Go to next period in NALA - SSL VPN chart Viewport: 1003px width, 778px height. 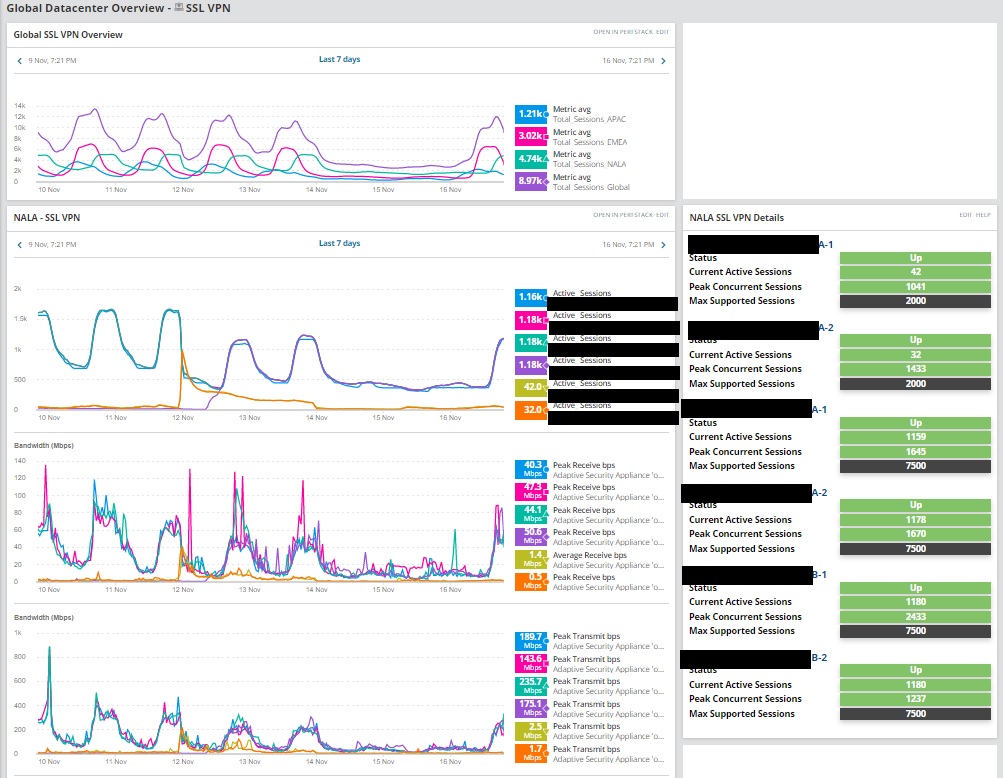pyautogui.click(x=663, y=244)
